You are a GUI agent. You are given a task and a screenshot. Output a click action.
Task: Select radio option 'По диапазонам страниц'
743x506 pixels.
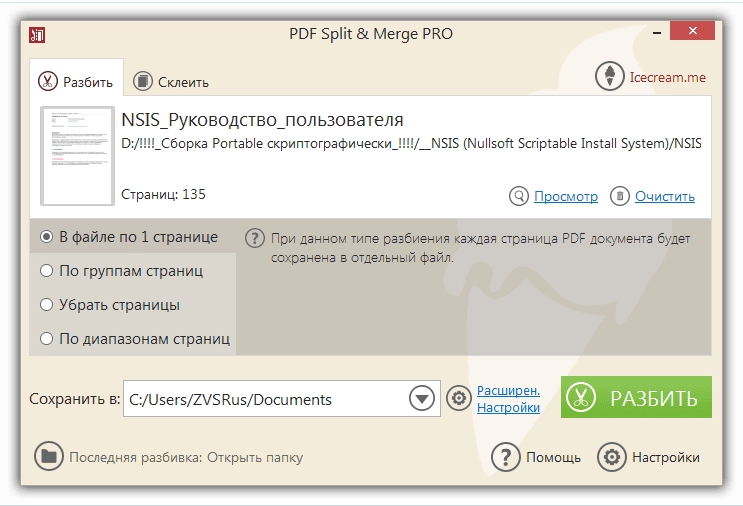(46, 339)
